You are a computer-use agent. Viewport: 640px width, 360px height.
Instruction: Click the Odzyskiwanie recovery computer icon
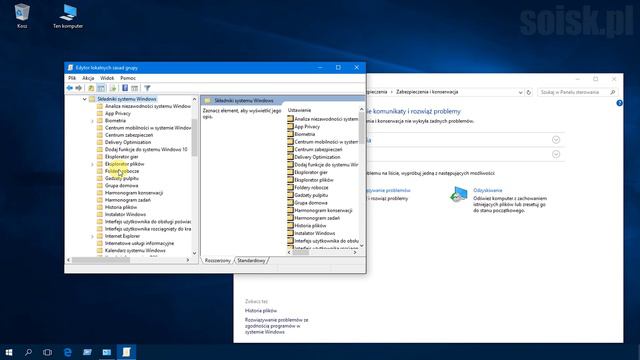click(x=459, y=194)
